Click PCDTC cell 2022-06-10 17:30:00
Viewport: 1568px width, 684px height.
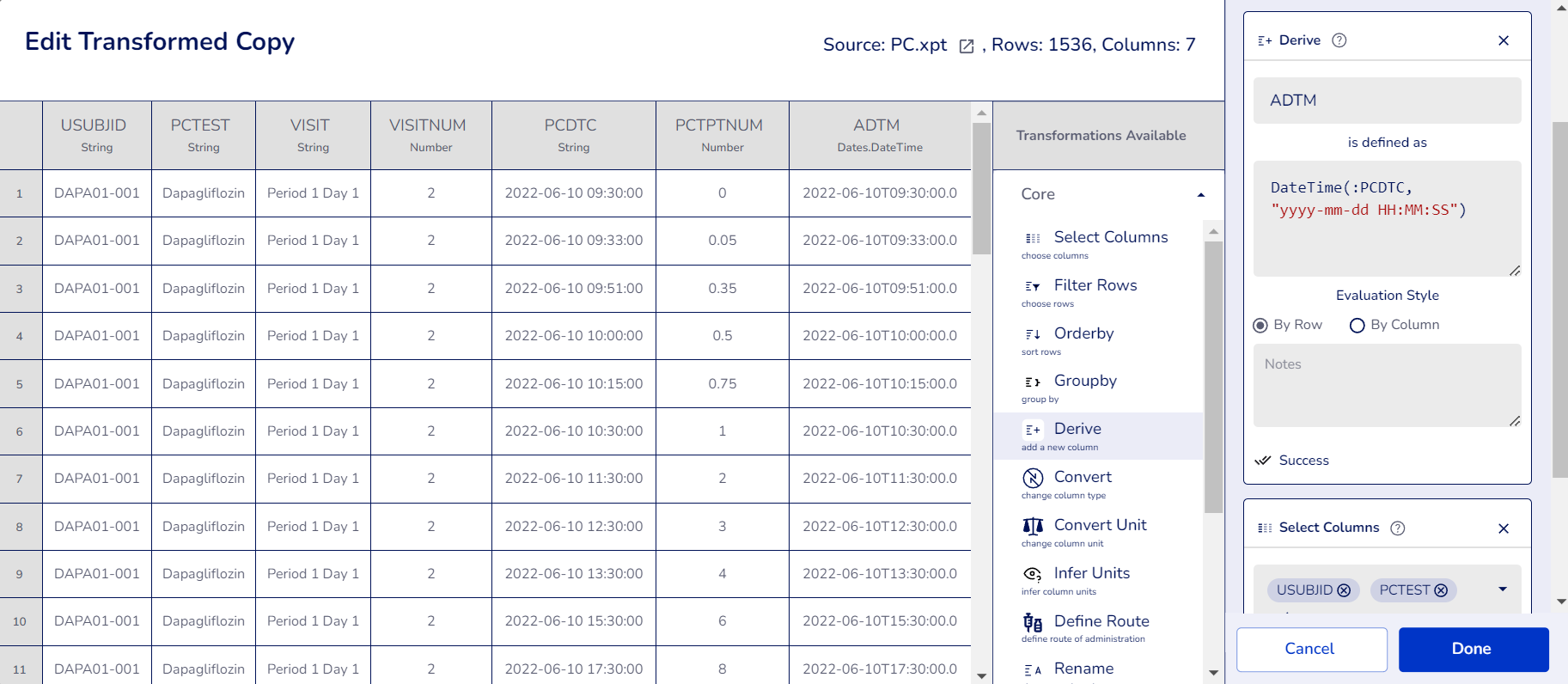tap(574, 669)
